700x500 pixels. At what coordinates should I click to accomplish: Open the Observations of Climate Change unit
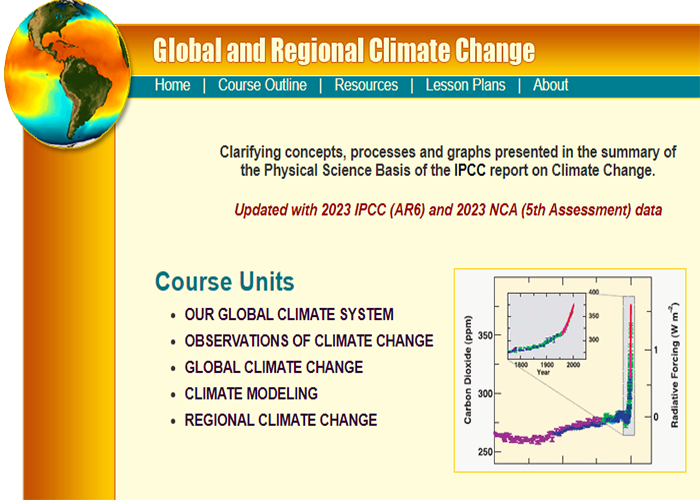309,341
